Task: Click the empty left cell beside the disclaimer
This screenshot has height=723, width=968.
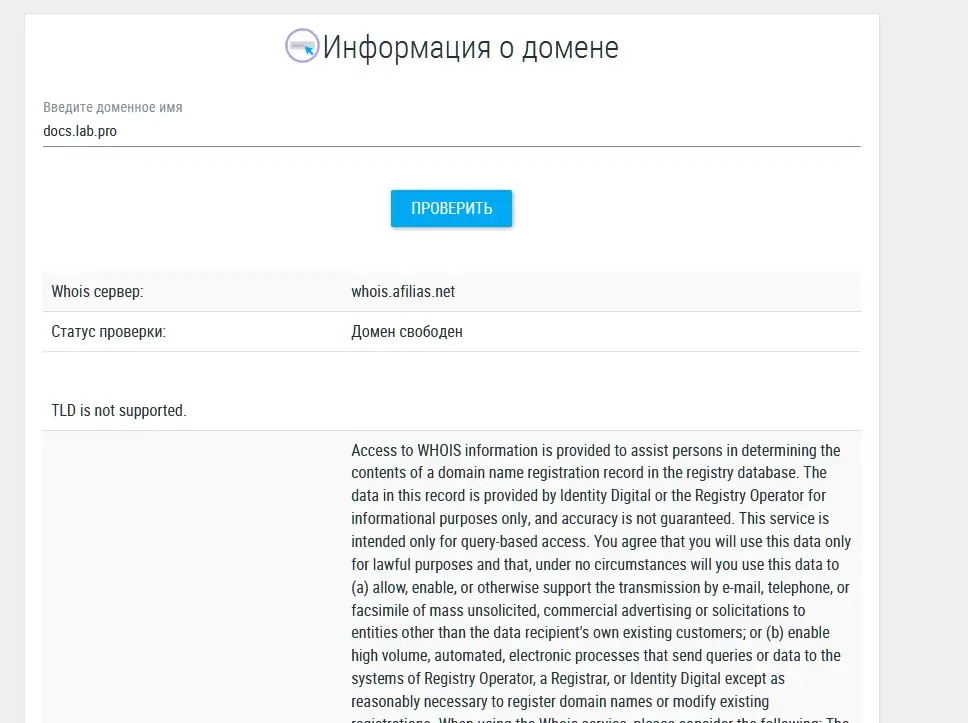Action: [193, 577]
